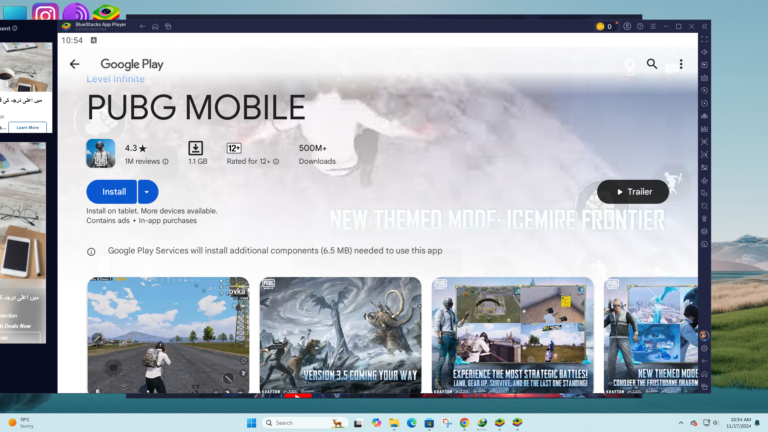Expand the Install button dropdown arrow
The image size is (768, 432).
tap(147, 192)
